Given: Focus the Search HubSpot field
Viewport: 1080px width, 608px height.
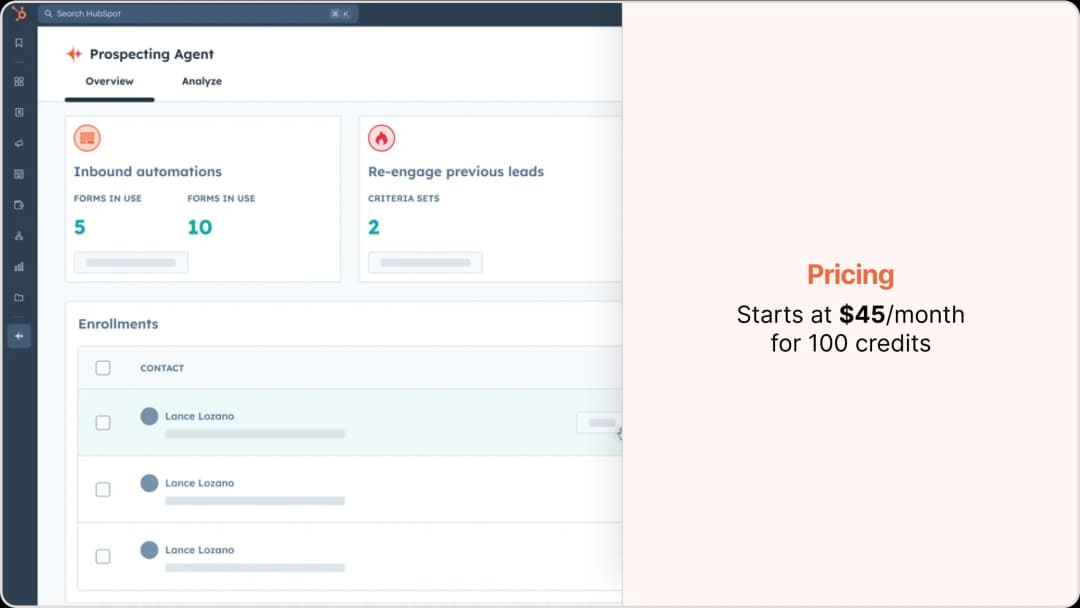Looking at the screenshot, I should [198, 14].
